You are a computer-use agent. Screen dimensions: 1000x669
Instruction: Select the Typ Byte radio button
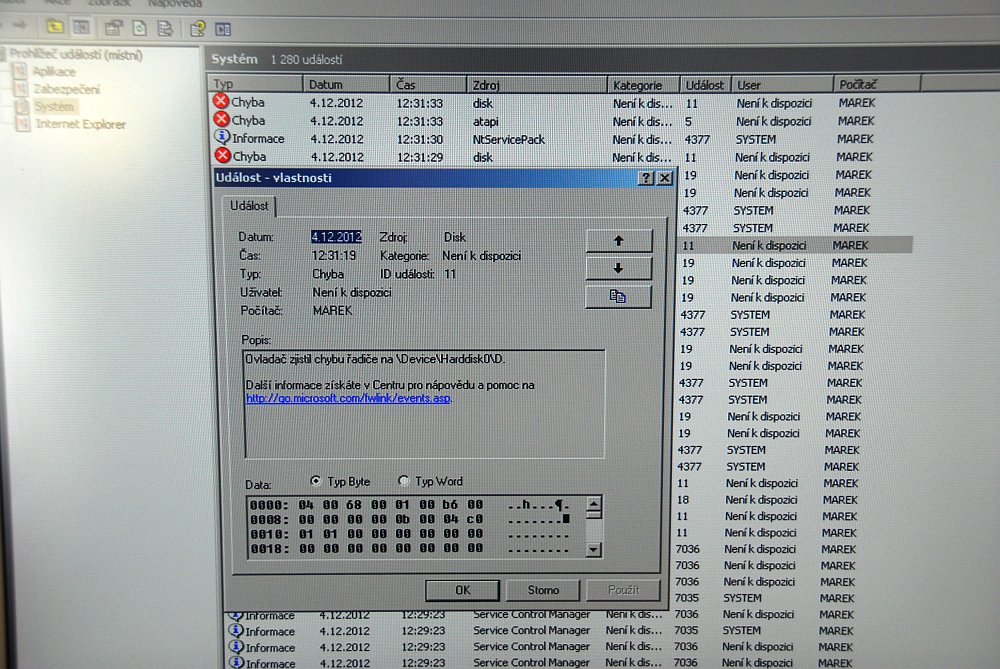(316, 480)
